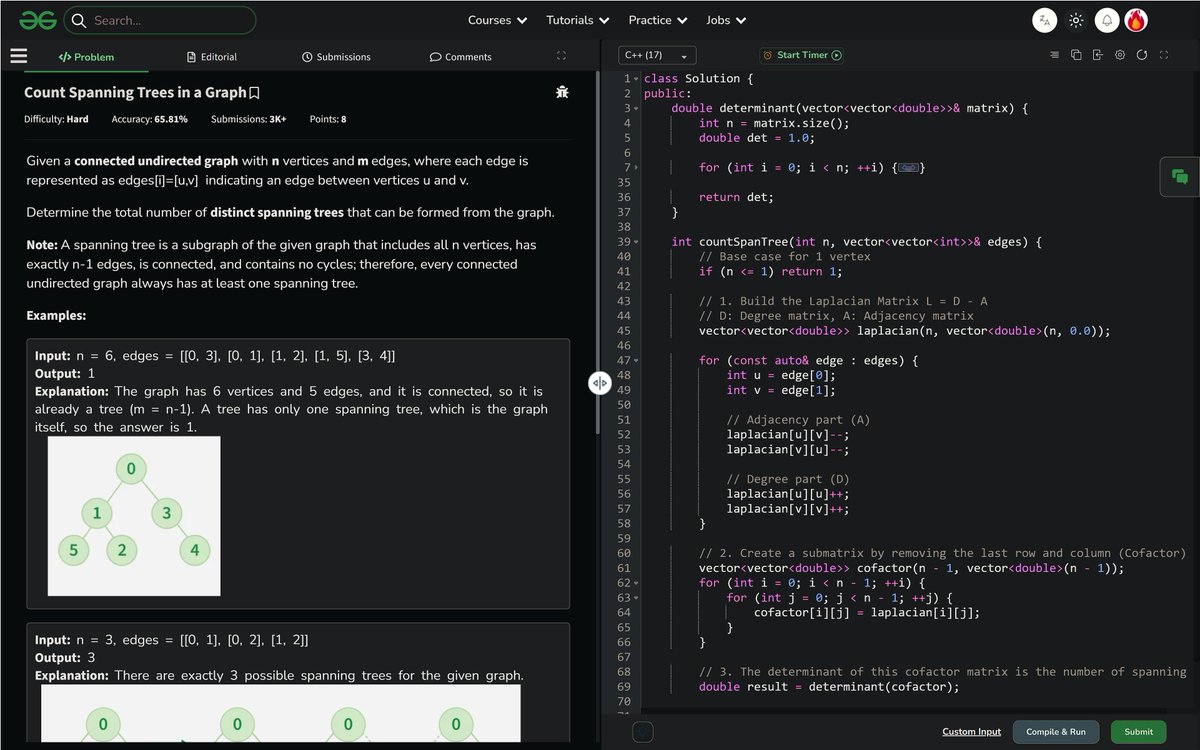Open the notifications bell

[1106, 20]
